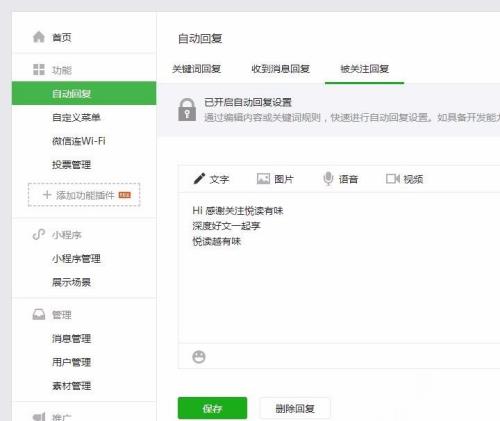This screenshot has height=421, width=500.
Task: Open 自定义菜单 in the sidebar
Action: tap(76, 117)
